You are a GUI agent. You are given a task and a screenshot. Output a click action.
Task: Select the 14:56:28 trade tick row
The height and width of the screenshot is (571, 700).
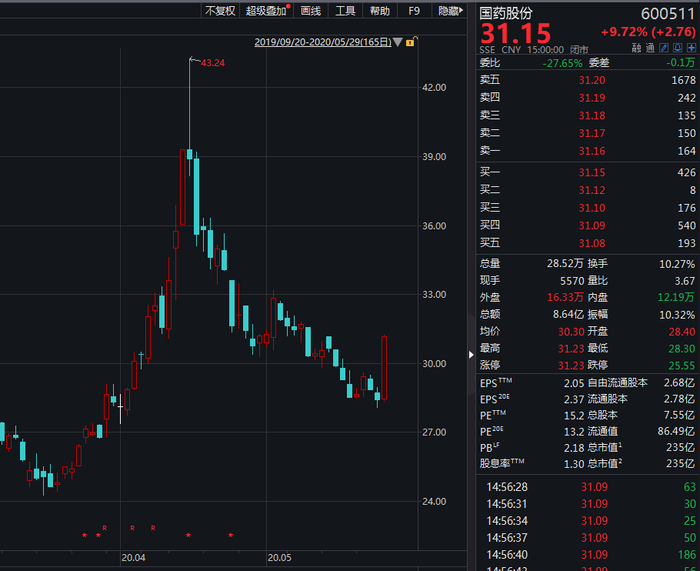pos(588,487)
